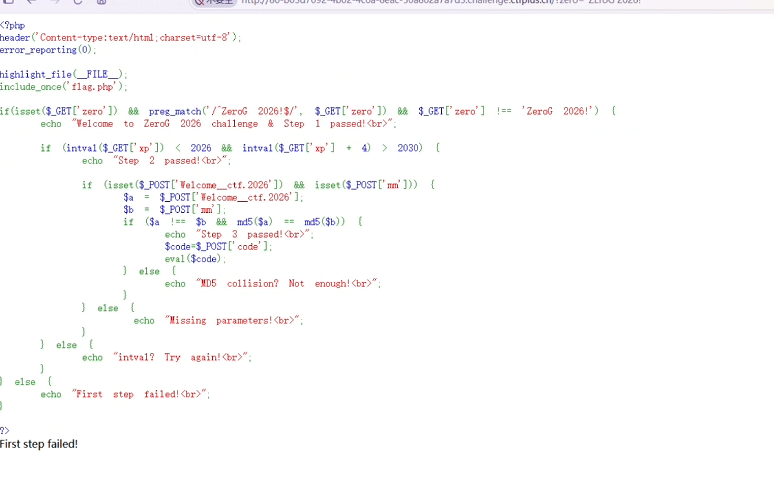Image resolution: width=774 pixels, height=477 pixels.
Task: Click the opening <?php tag
Action: click(x=12, y=25)
